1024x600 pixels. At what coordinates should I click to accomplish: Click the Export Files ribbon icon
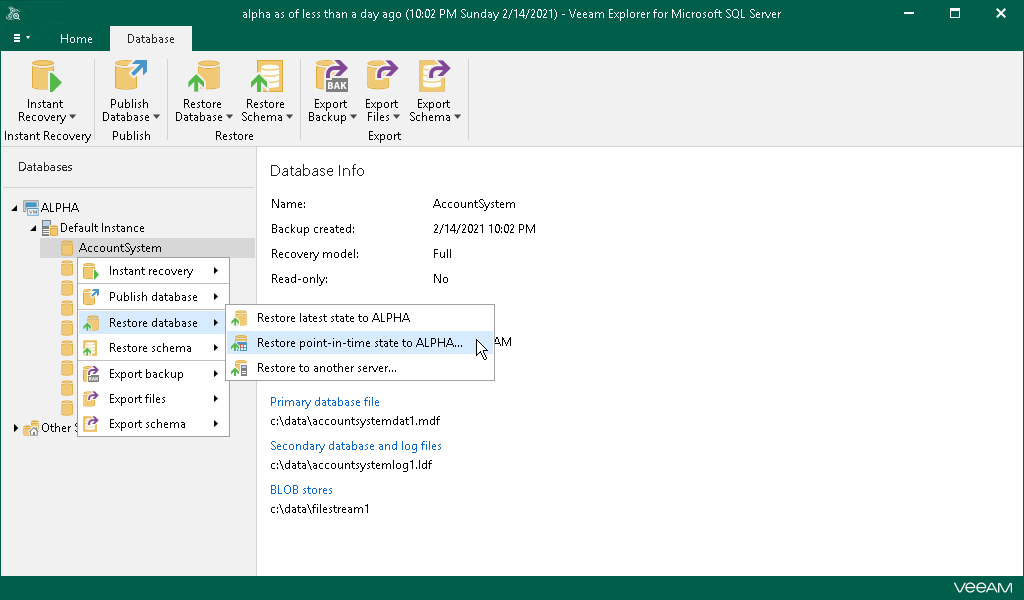click(381, 78)
